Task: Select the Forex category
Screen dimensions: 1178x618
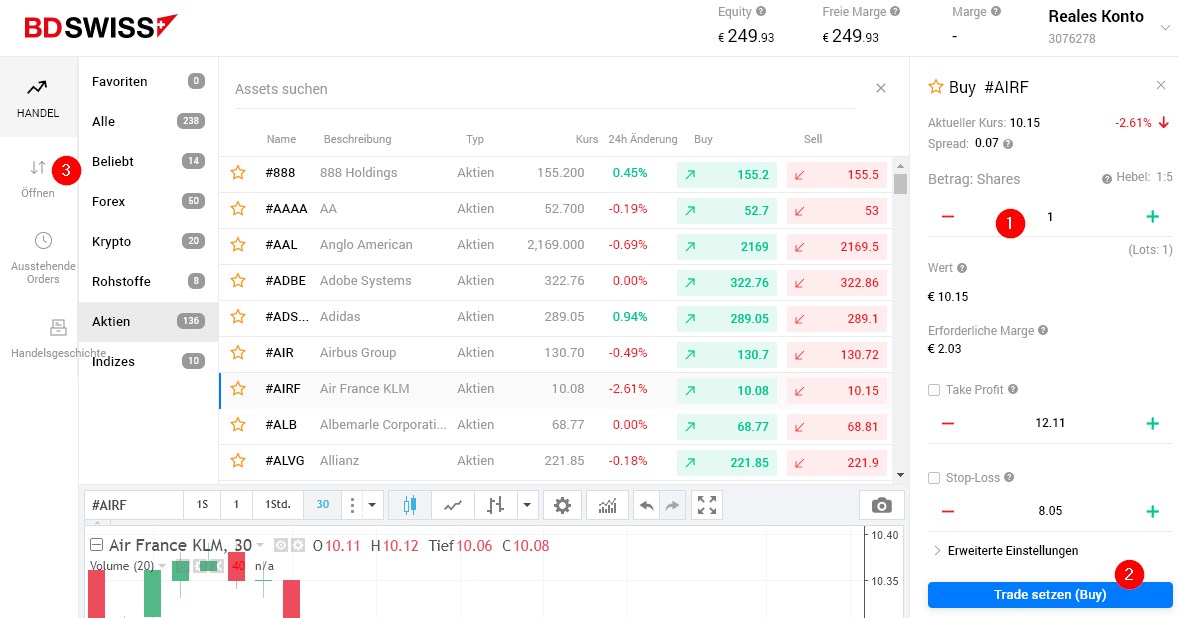Action: tap(148, 201)
